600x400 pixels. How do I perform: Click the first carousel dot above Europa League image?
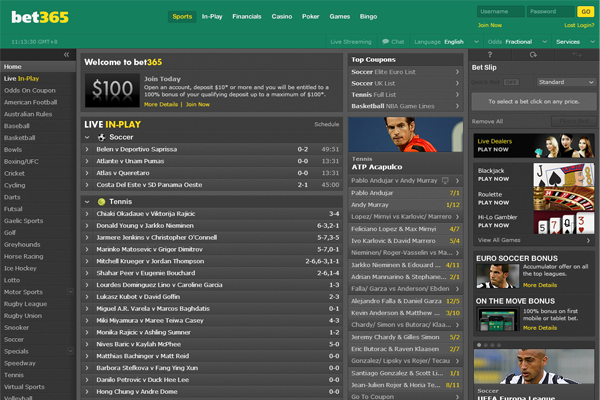(x=479, y=345)
